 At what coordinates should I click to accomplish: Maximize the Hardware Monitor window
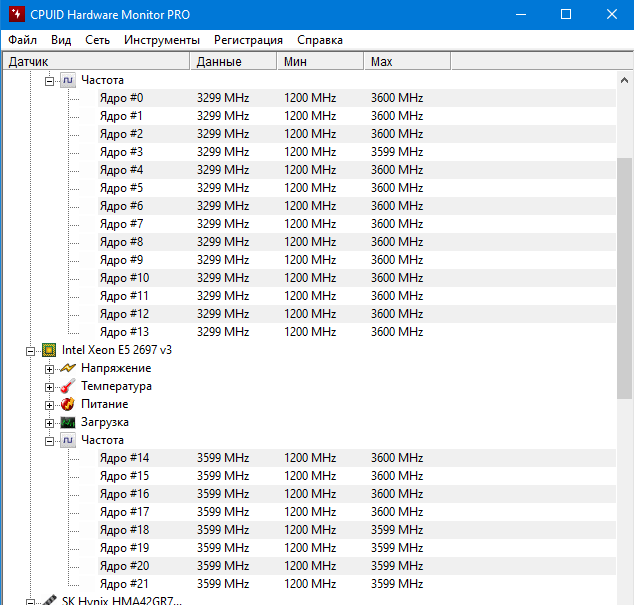click(x=566, y=15)
